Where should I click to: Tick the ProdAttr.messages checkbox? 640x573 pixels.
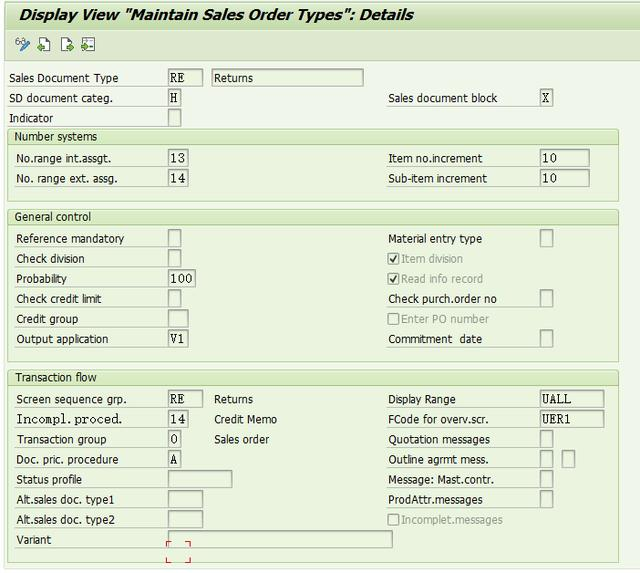(x=546, y=499)
